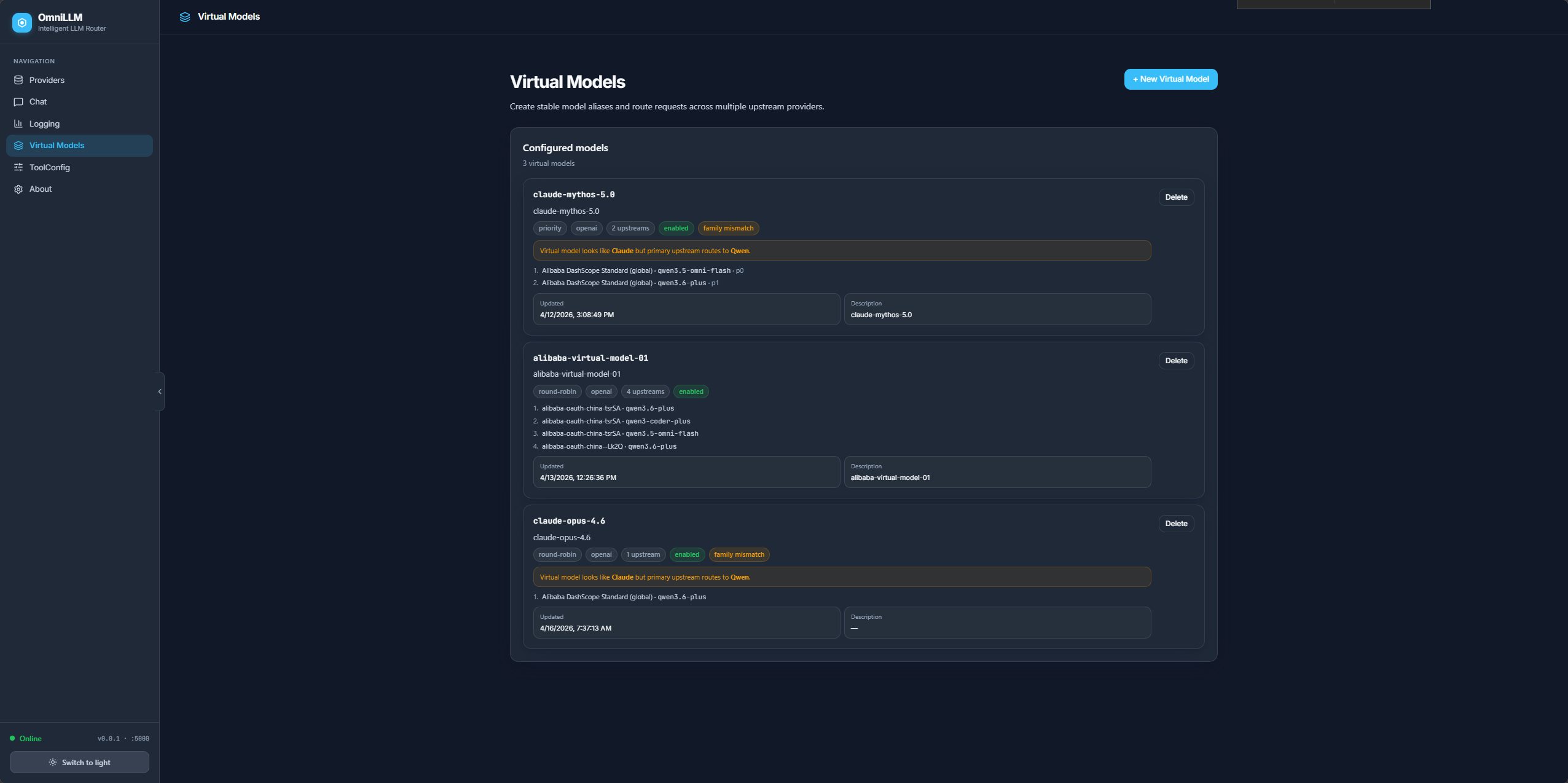
Task: Click the Logging bar-chart icon
Action: (18, 124)
